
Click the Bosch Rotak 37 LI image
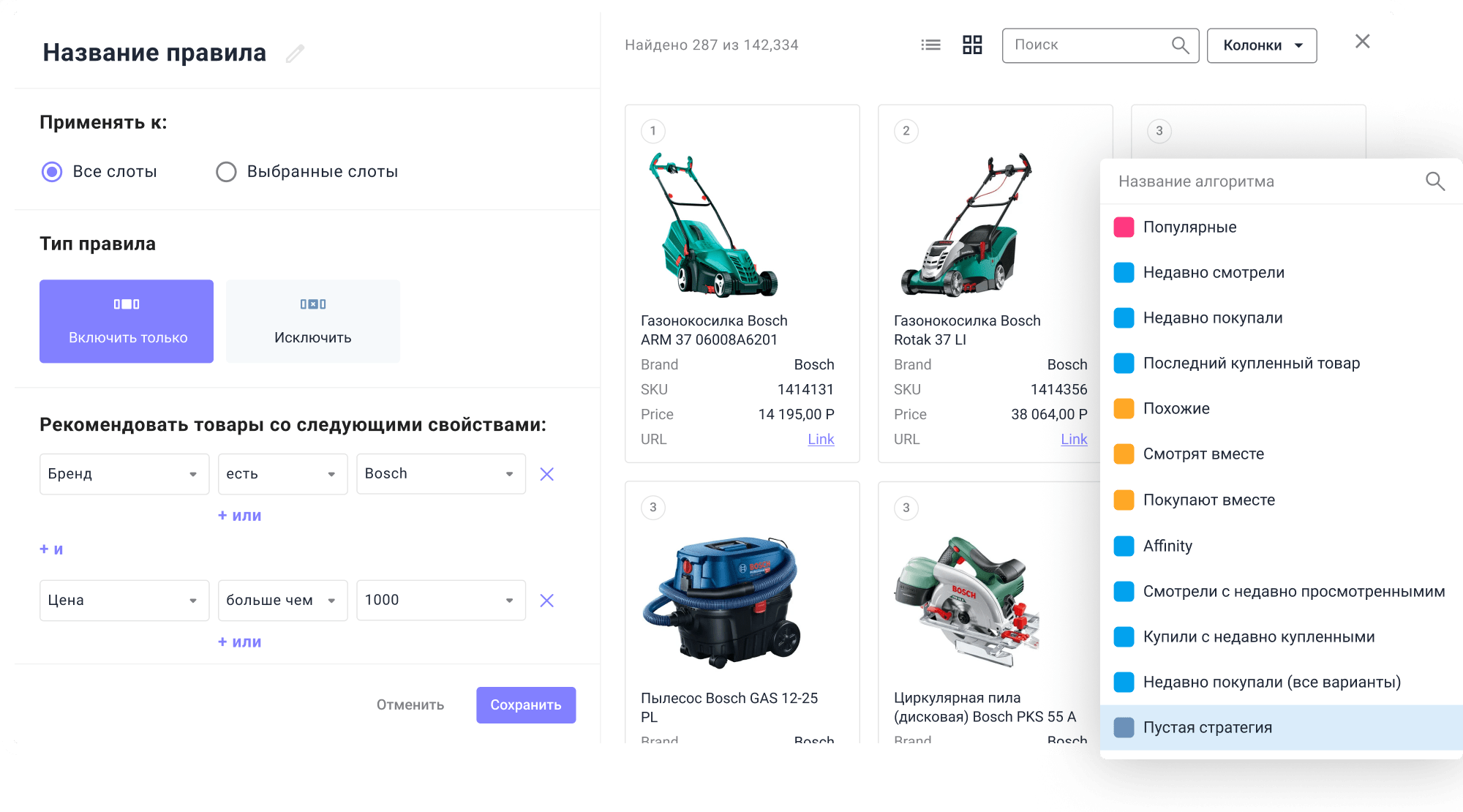pyautogui.click(x=966, y=225)
